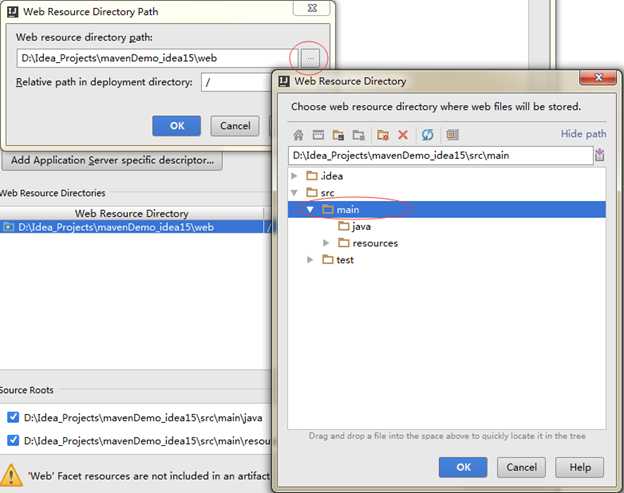Click OK in Directory Path dialog

coord(176,126)
